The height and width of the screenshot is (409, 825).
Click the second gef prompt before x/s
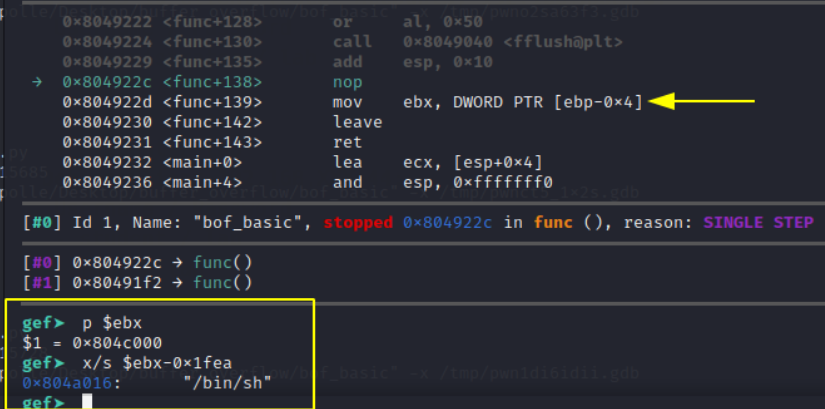(x=44, y=363)
